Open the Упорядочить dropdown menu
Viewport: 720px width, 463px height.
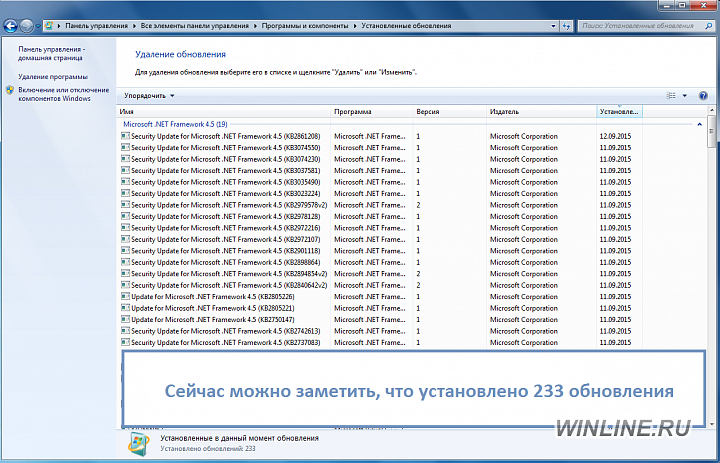148,95
